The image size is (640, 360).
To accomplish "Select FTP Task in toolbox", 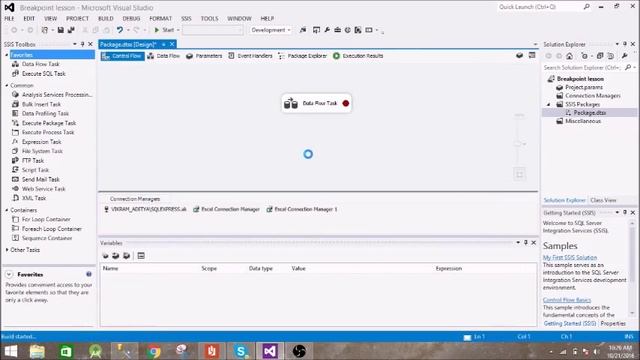I will 28,161.
